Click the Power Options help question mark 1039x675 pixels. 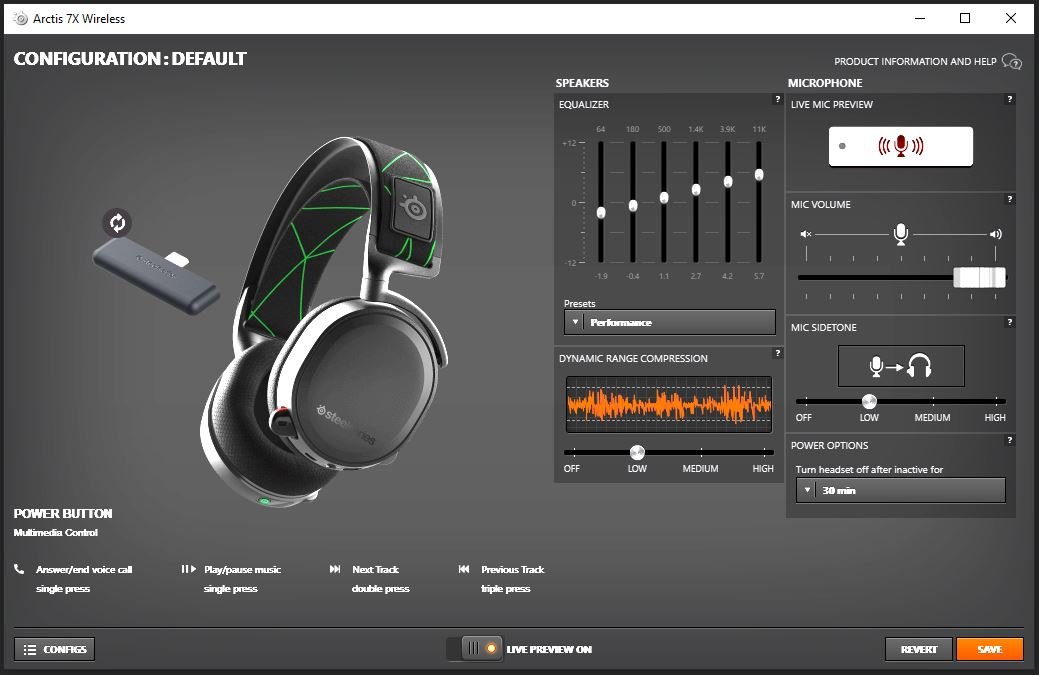point(1009,441)
